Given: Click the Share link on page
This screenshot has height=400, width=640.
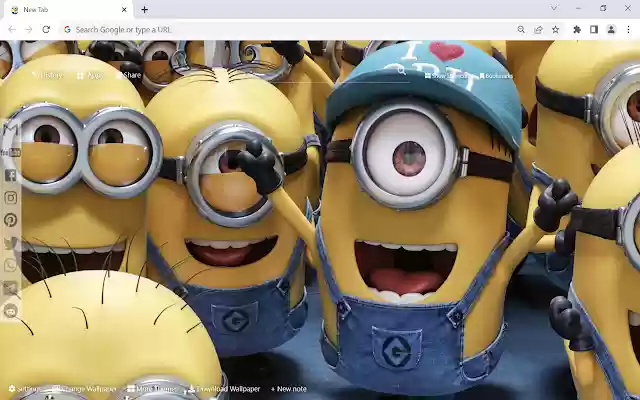Looking at the screenshot, I should [x=129, y=75].
